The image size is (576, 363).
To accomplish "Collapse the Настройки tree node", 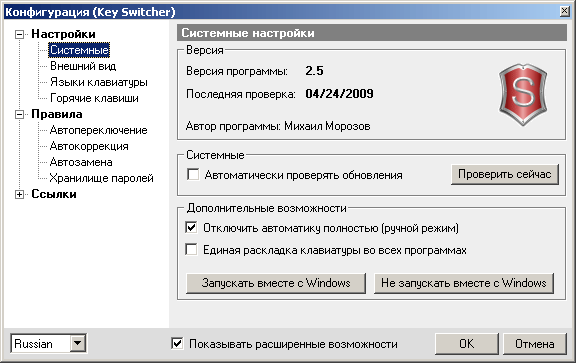I will point(19,35).
